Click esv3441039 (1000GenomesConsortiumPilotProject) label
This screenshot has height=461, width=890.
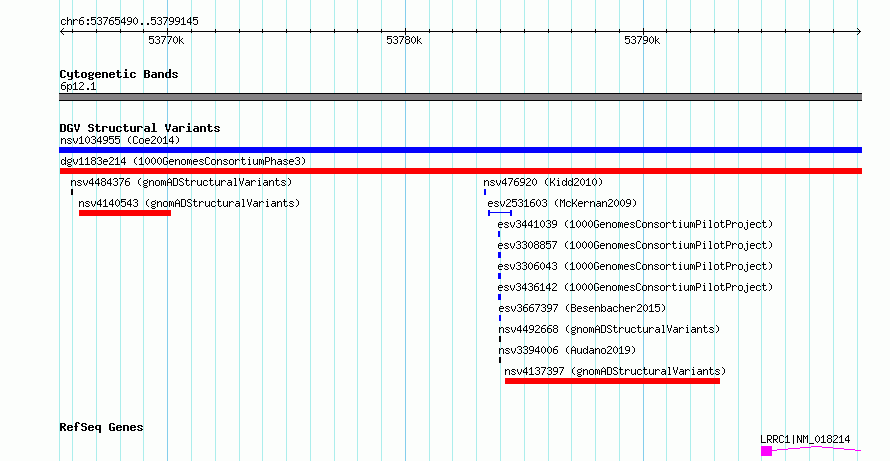635,224
